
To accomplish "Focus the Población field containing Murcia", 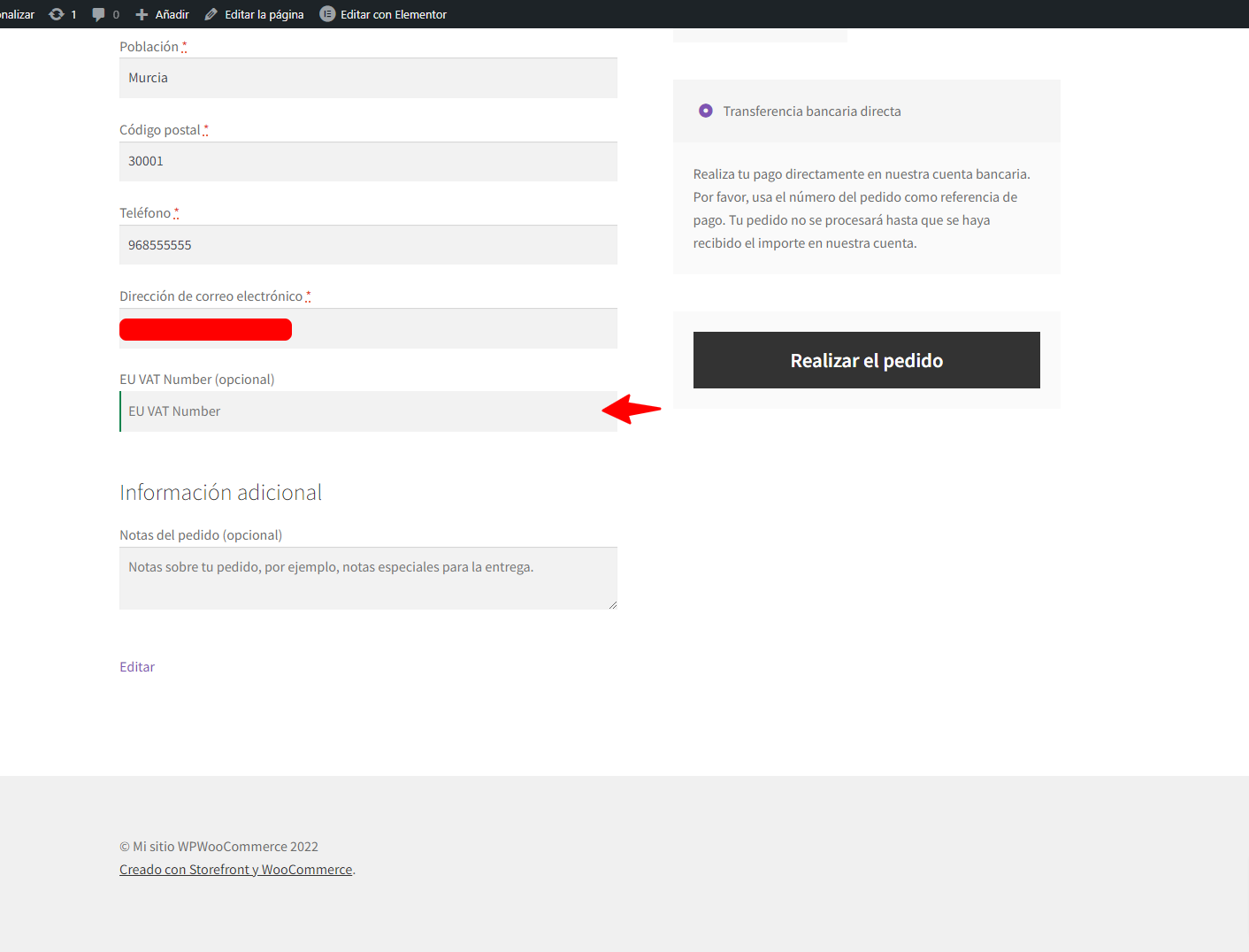I will pyautogui.click(x=368, y=78).
